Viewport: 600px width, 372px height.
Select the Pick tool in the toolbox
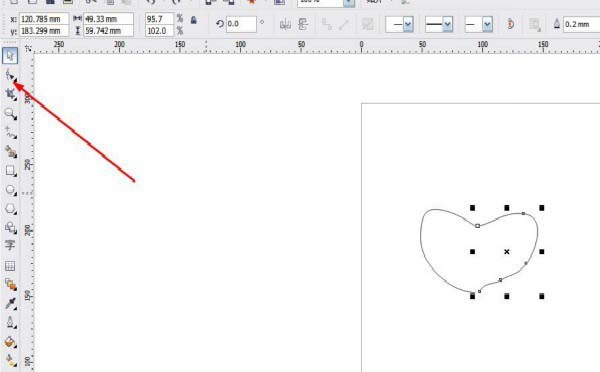click(10, 56)
